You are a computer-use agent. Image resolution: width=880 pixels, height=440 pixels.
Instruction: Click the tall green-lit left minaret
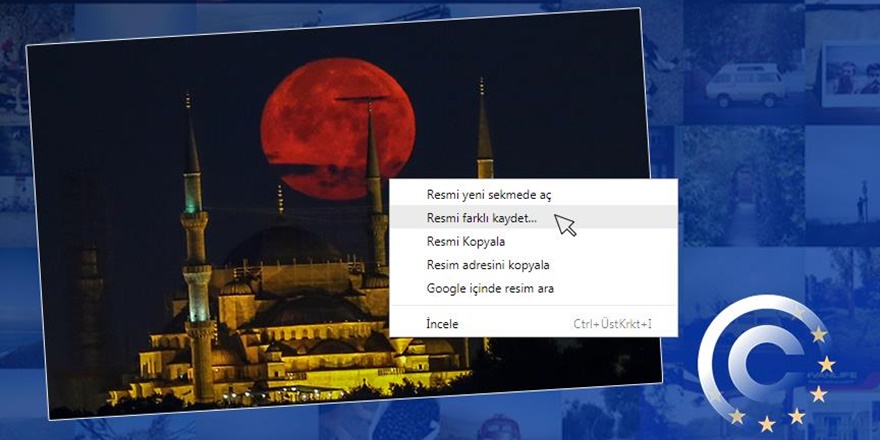tap(194, 230)
